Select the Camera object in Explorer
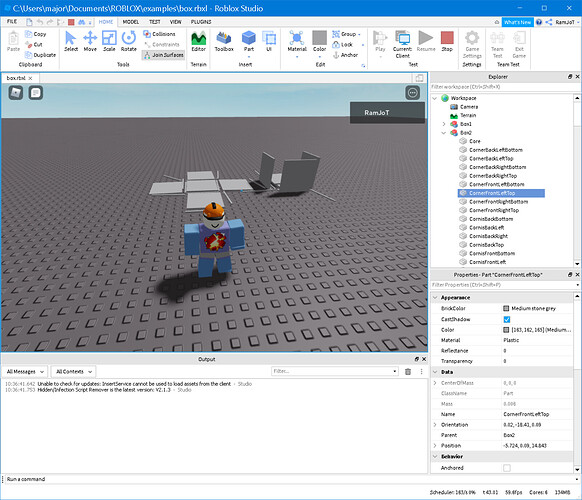582x500 pixels. [469, 107]
